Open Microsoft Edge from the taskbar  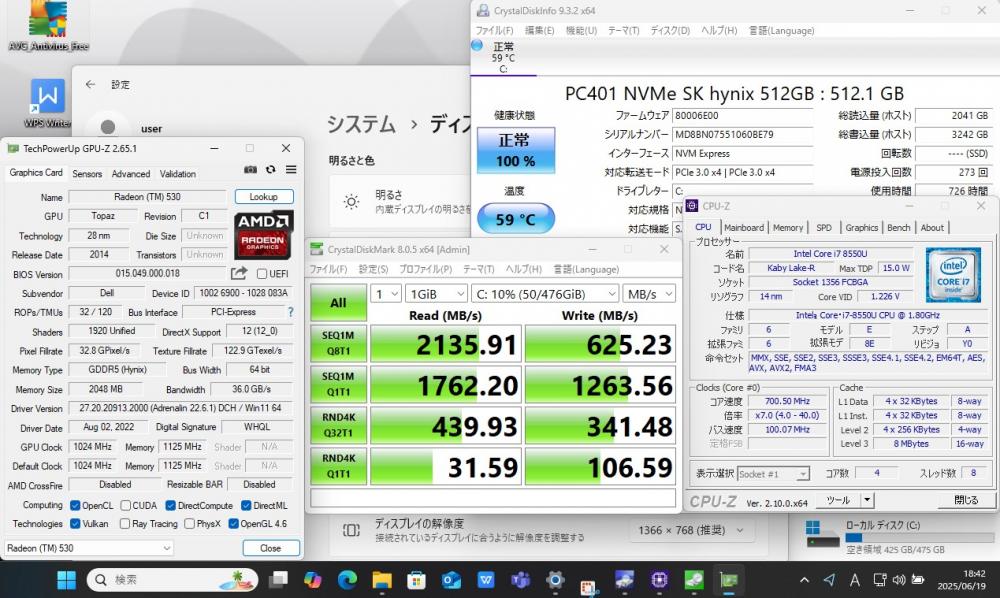click(347, 580)
